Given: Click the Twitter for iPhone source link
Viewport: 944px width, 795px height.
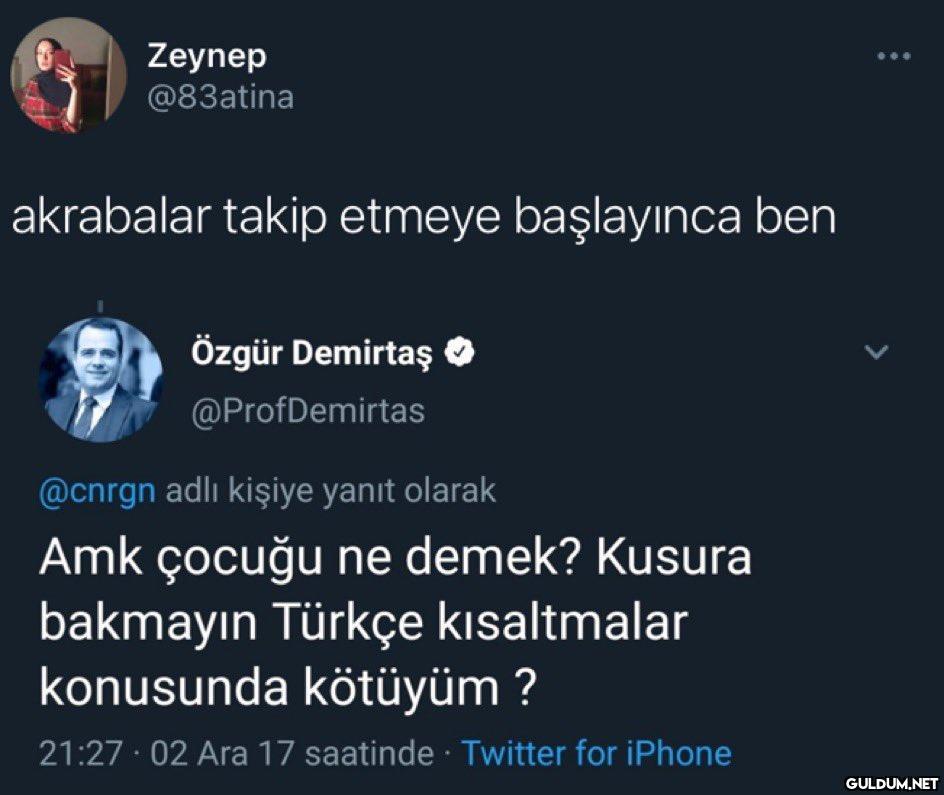Looking at the screenshot, I should (596, 752).
